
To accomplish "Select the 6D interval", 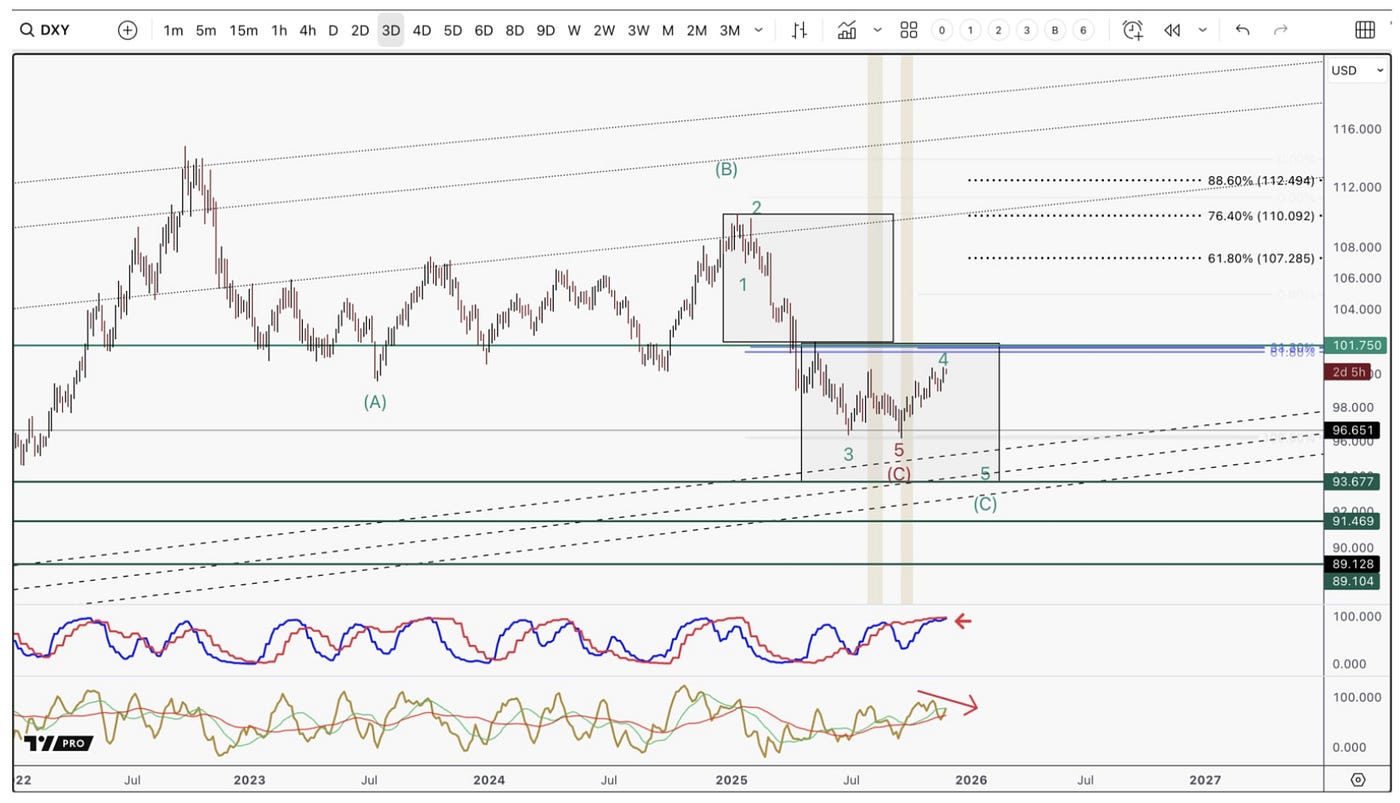I will 484,30.
